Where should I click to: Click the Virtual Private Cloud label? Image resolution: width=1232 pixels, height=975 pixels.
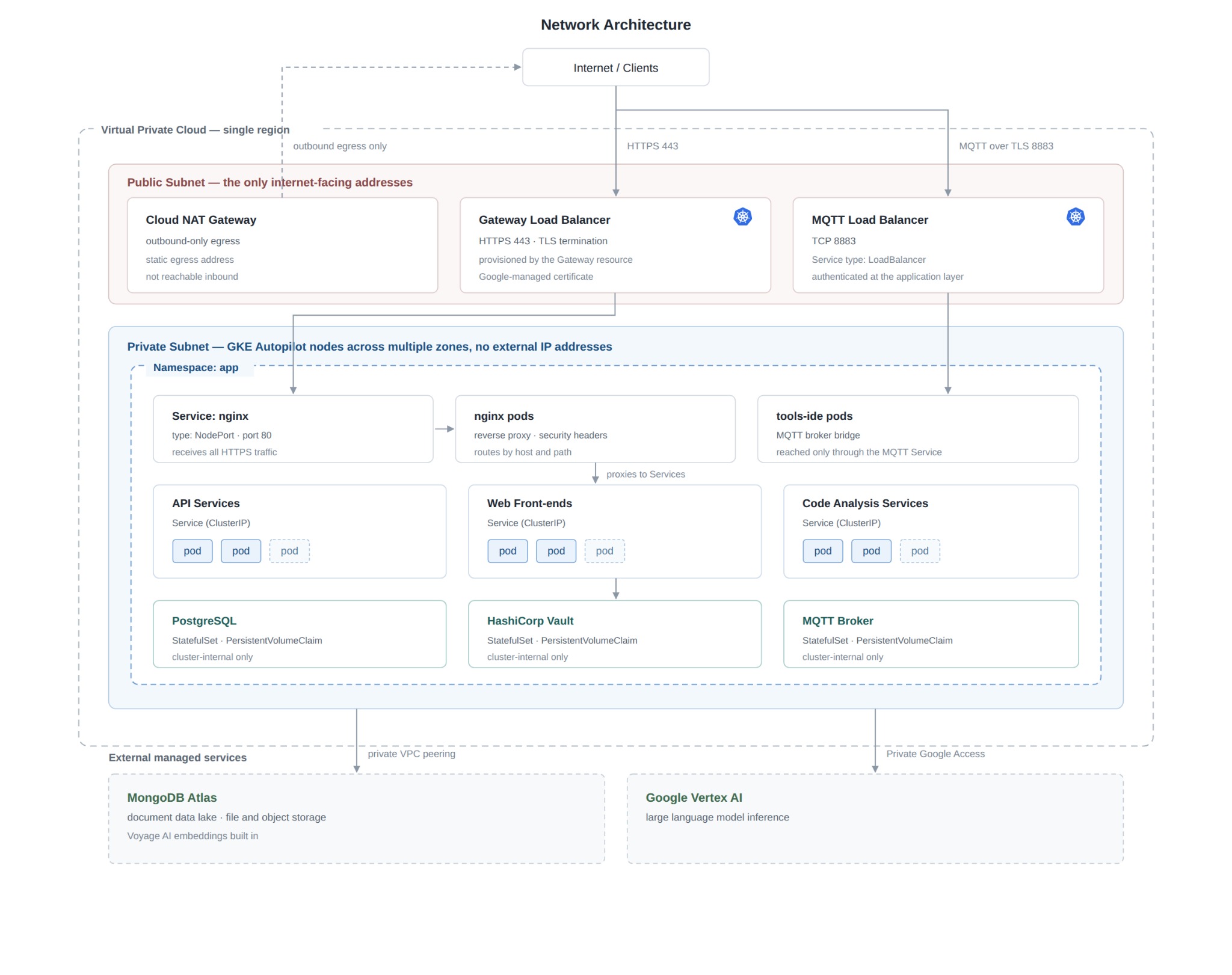195,131
